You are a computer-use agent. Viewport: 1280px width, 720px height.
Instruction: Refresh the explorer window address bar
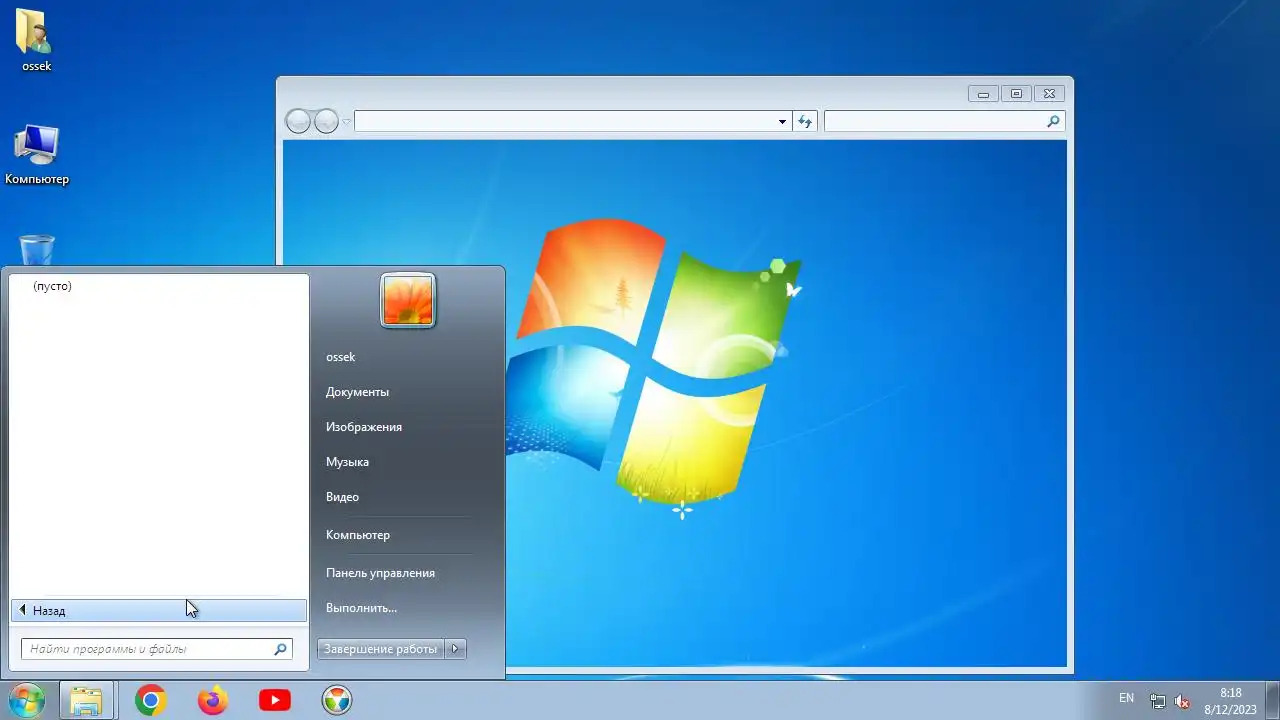point(806,121)
